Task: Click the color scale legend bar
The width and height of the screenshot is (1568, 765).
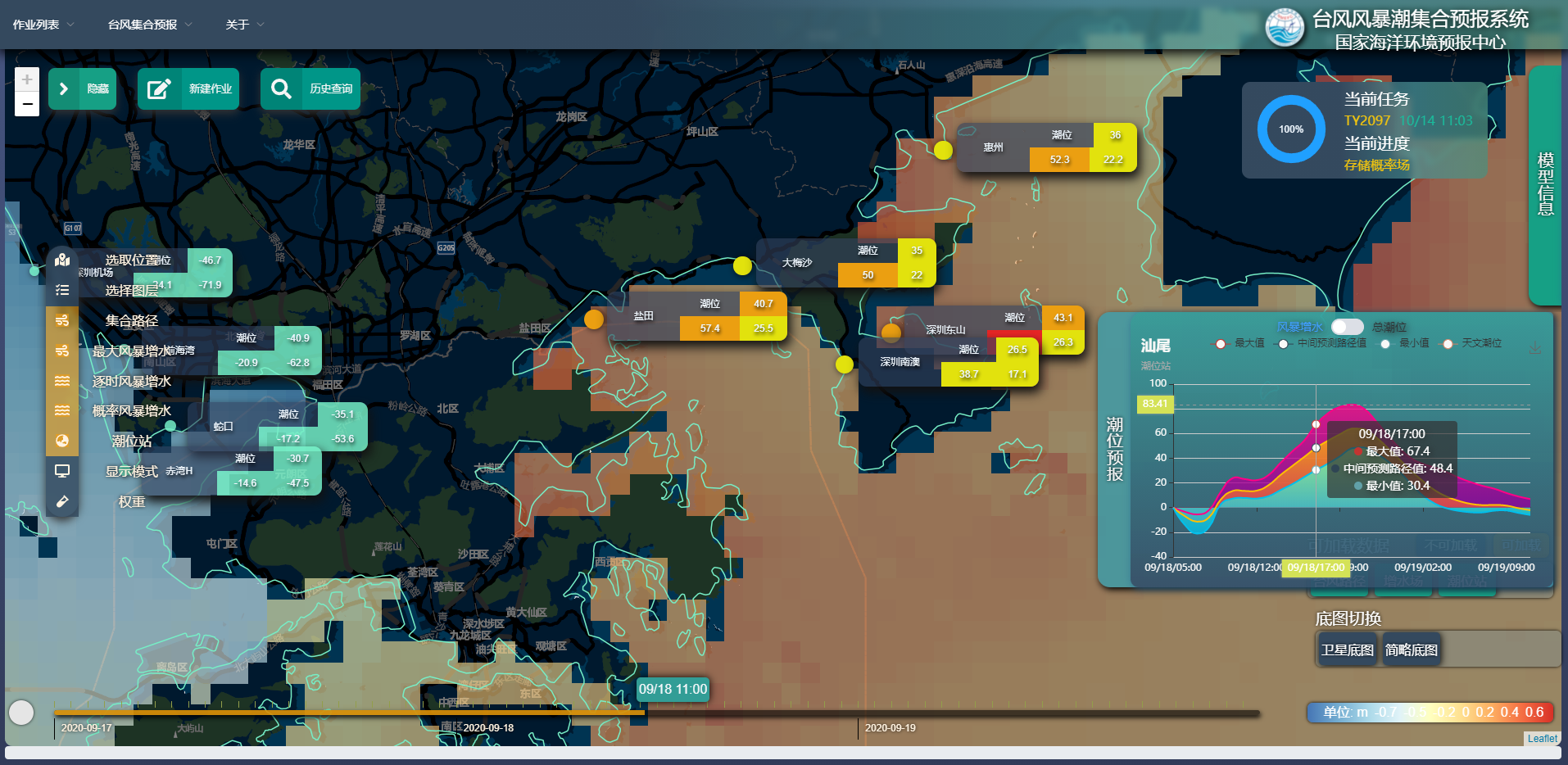Action: tap(1430, 712)
